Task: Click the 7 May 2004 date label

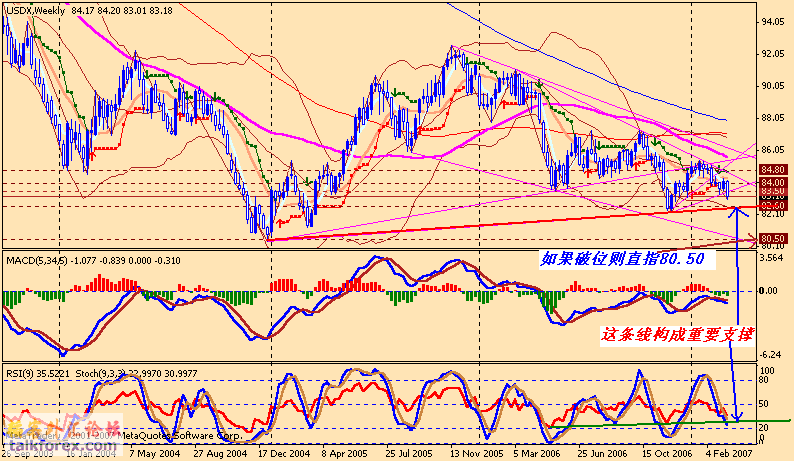Action: point(154,453)
